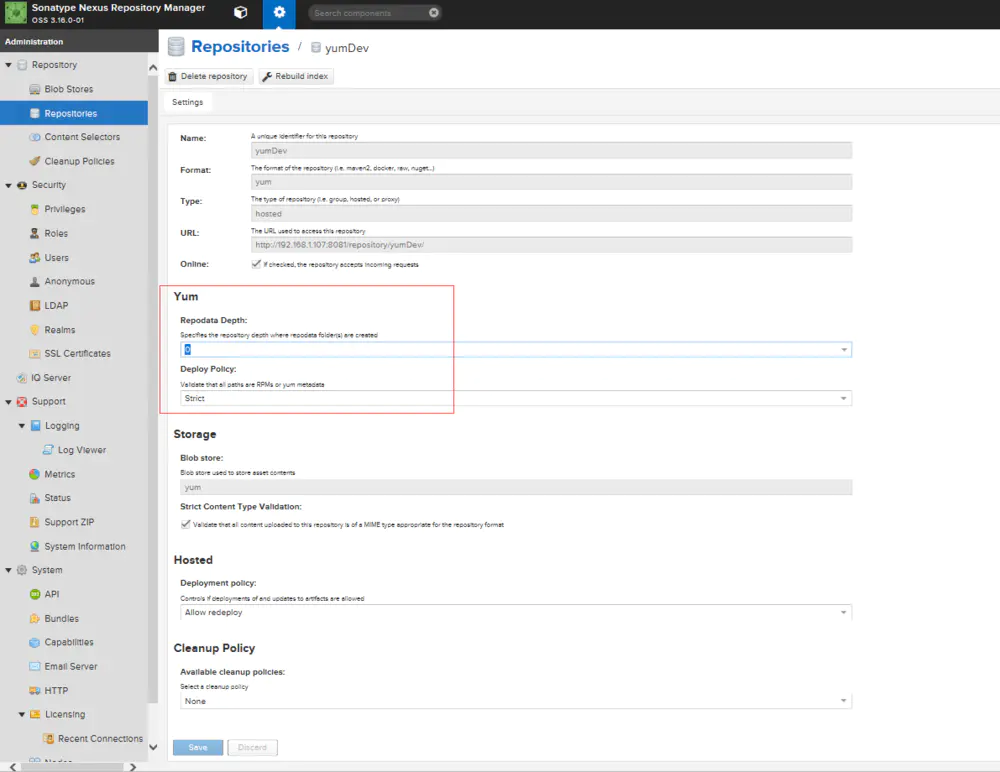Select the Settings tab
1000x772 pixels.
188,102
